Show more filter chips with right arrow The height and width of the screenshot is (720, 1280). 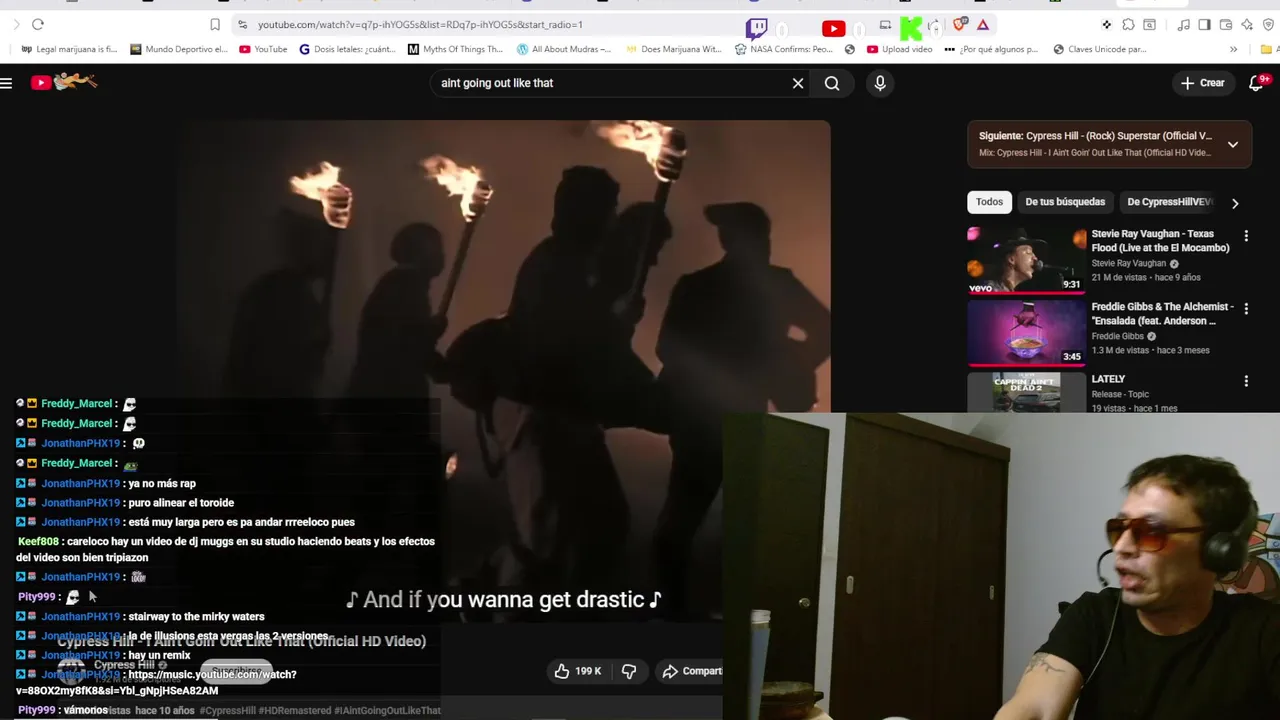click(1235, 203)
